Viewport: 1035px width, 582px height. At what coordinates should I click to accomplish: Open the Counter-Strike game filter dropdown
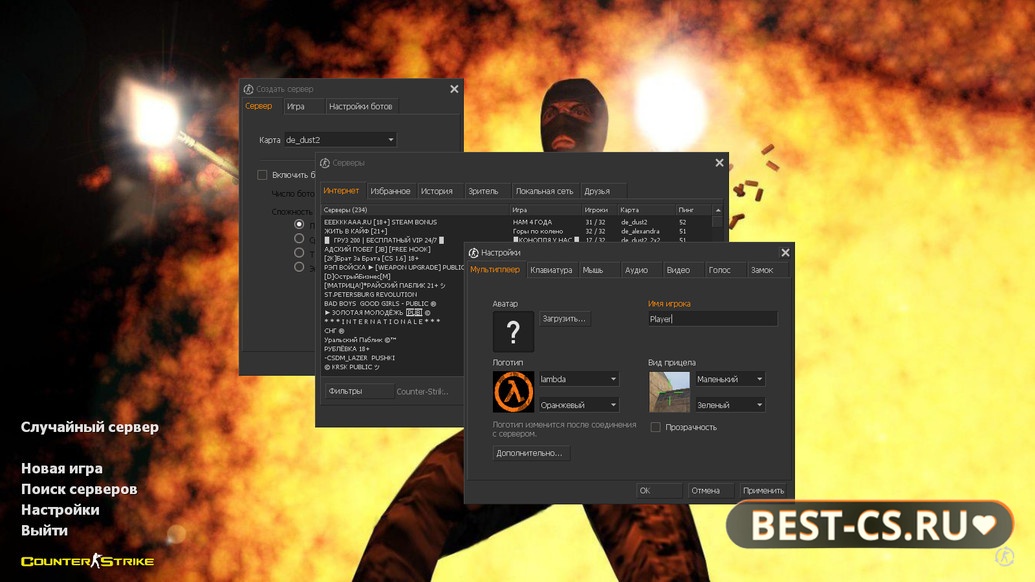(422, 391)
